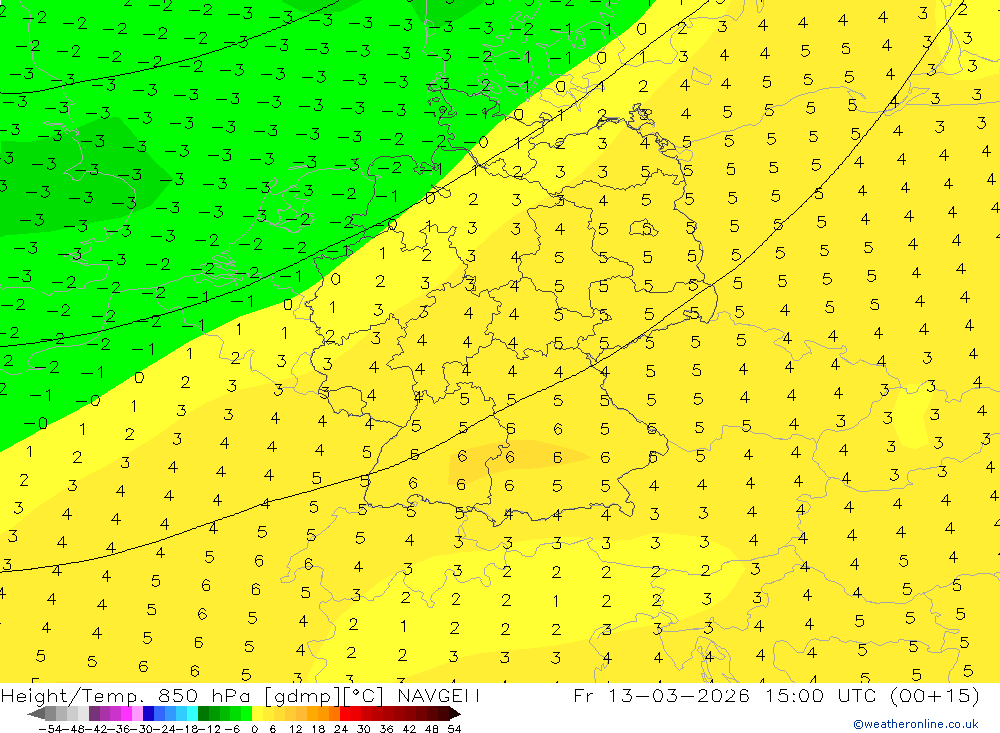Select the dark maroon right arrow end of the color scale
This screenshot has width=1000, height=733.
[455, 713]
